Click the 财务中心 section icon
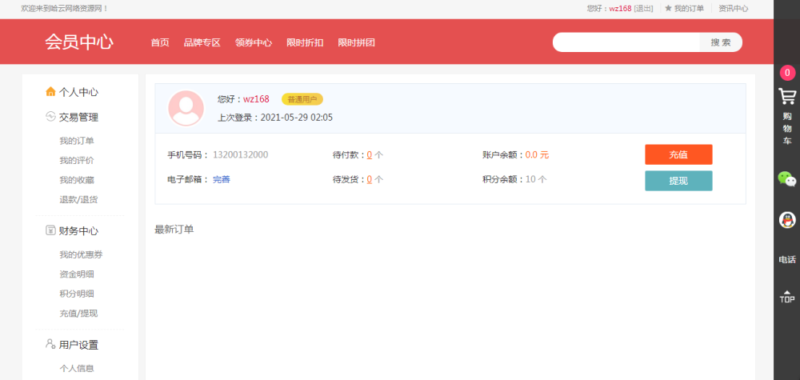The height and width of the screenshot is (380, 800). (50, 231)
